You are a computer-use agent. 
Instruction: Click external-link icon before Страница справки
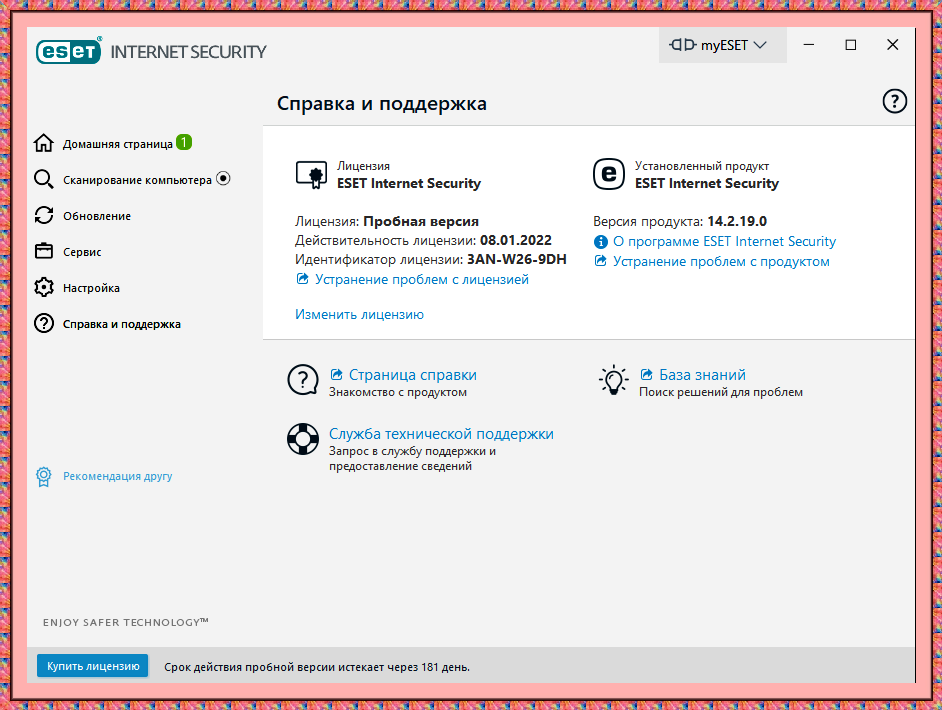[336, 374]
